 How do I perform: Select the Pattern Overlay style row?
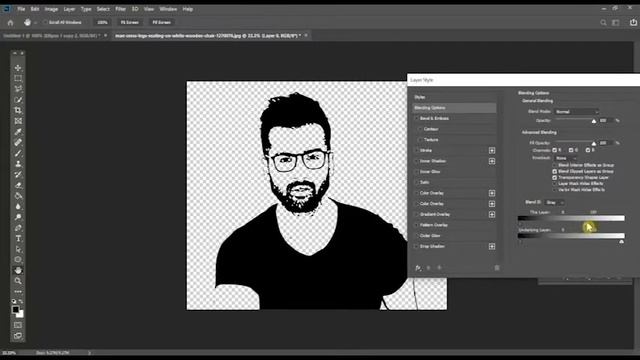[x=455, y=225]
